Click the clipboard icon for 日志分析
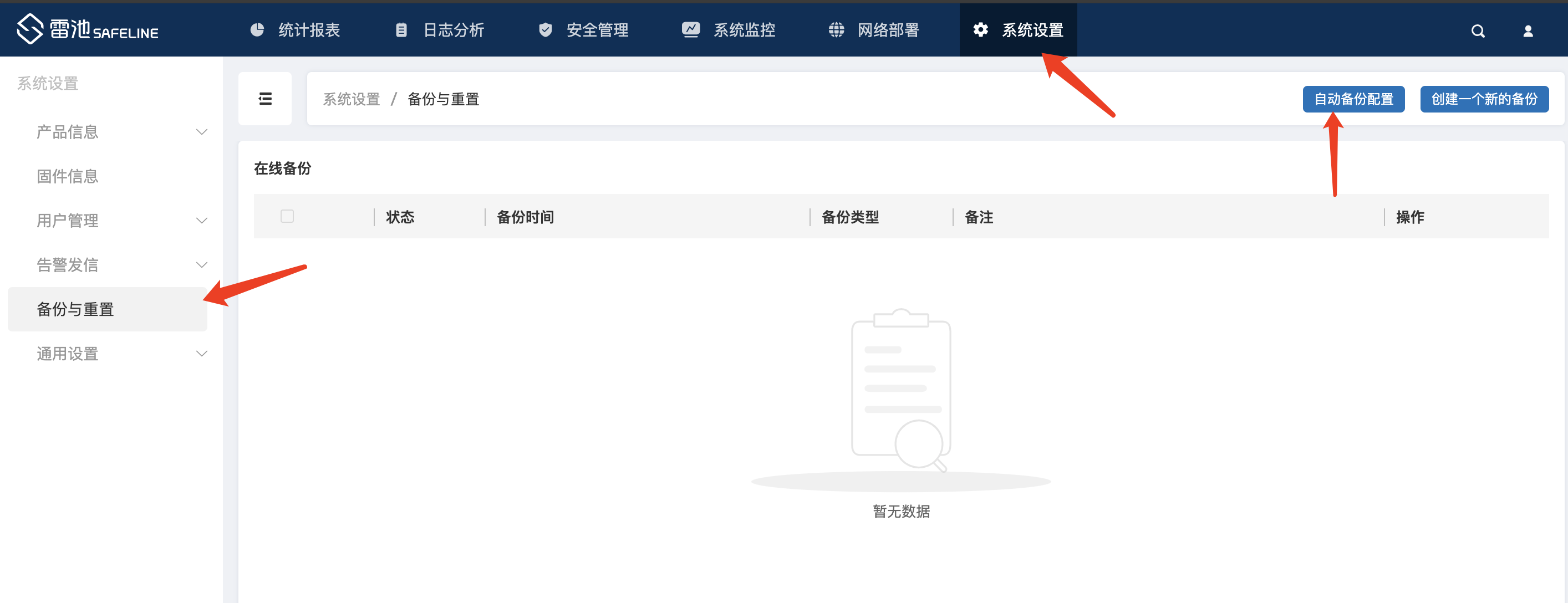The width and height of the screenshot is (1568, 603). point(401,30)
